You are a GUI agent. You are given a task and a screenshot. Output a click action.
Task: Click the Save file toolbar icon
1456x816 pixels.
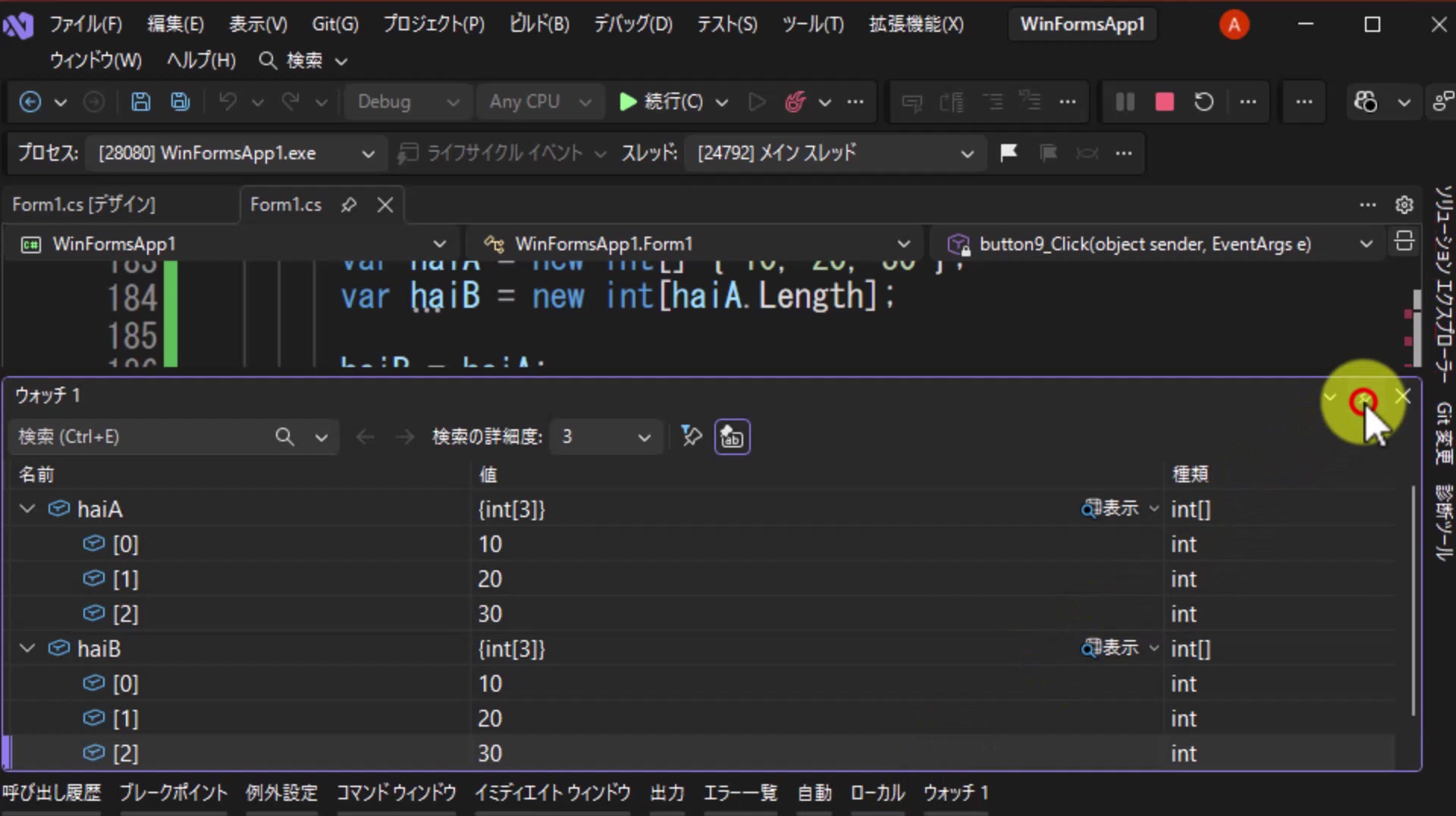[x=140, y=102]
